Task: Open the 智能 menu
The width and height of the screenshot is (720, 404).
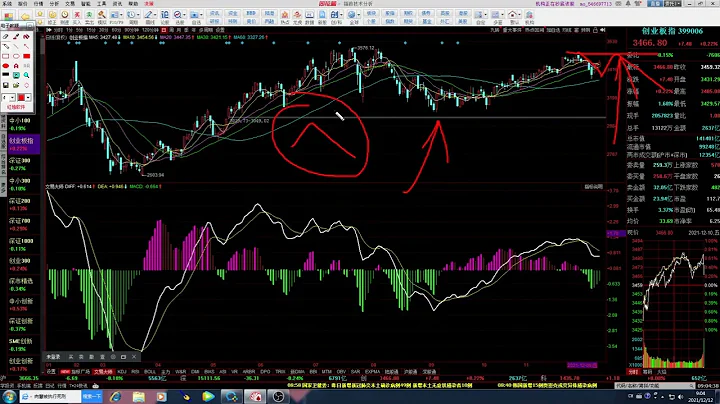Action: point(86,4)
